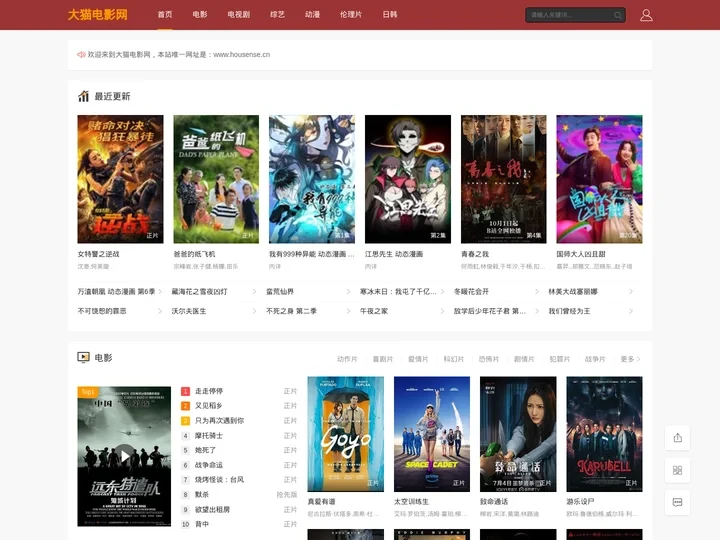Open the 不死之身 第二季 link

[292, 311]
